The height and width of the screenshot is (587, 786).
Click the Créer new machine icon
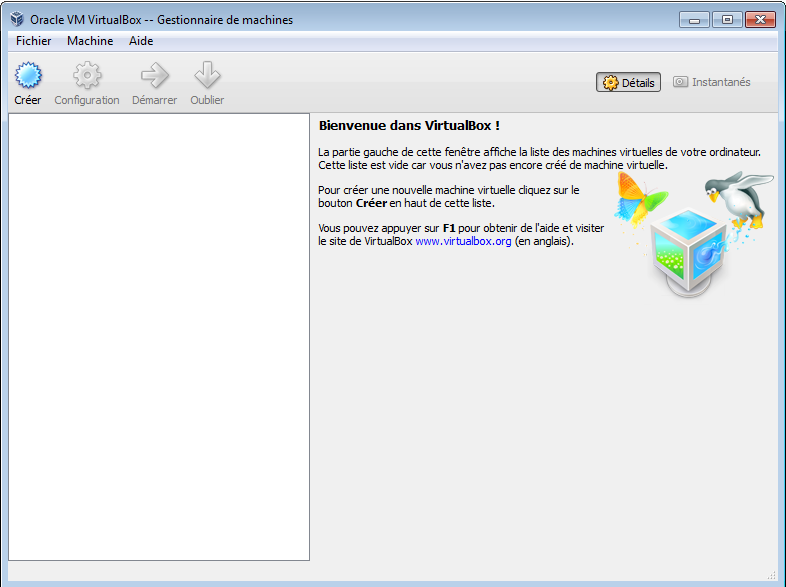28,75
